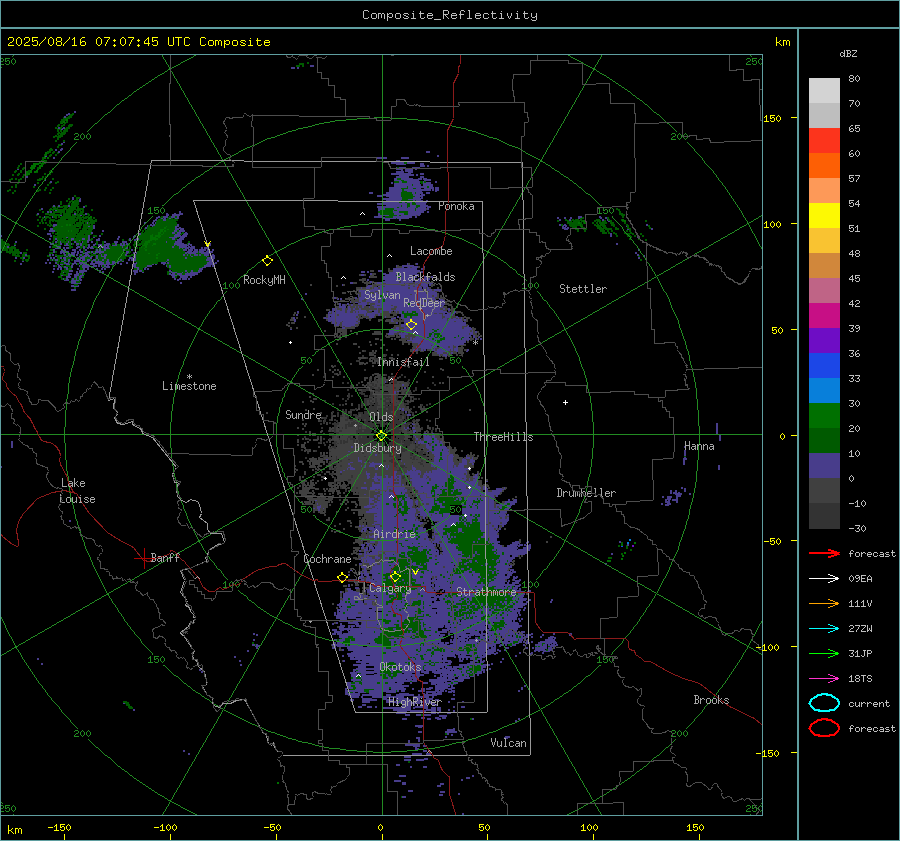Click the yellow diamond marker below Cochrane
Image resolution: width=900 pixels, height=841 pixels.
tap(342, 577)
